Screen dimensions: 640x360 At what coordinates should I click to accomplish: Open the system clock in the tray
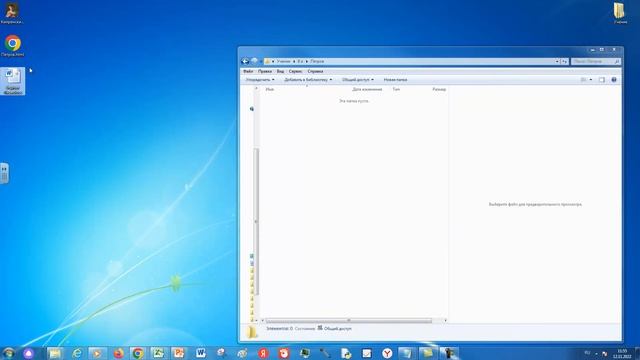click(622, 353)
